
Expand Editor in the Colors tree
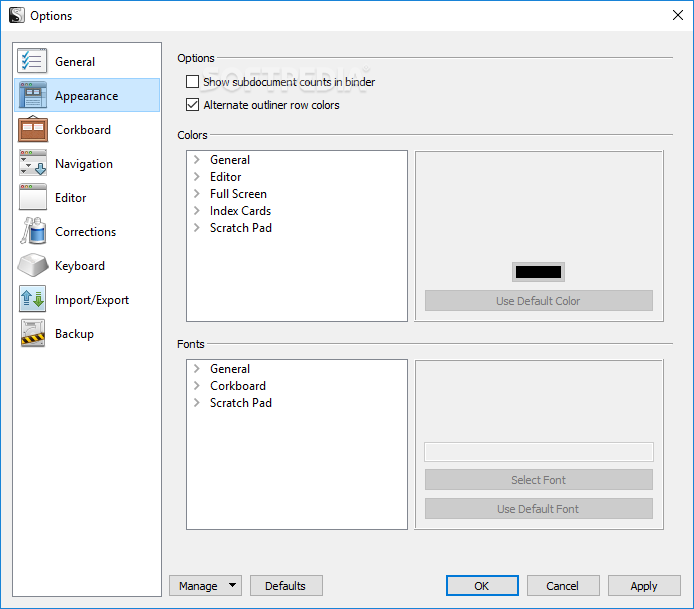click(197, 177)
